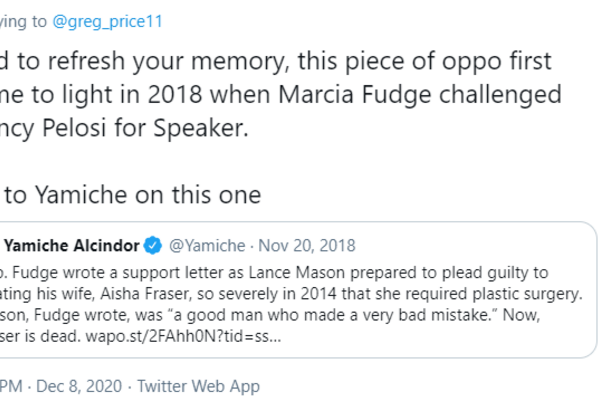
Task: Open the Twitter Web App source link
Action: pos(198,385)
